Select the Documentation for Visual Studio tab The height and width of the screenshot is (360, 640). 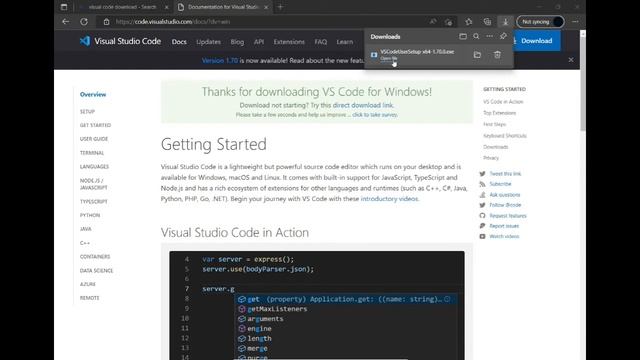click(222, 7)
